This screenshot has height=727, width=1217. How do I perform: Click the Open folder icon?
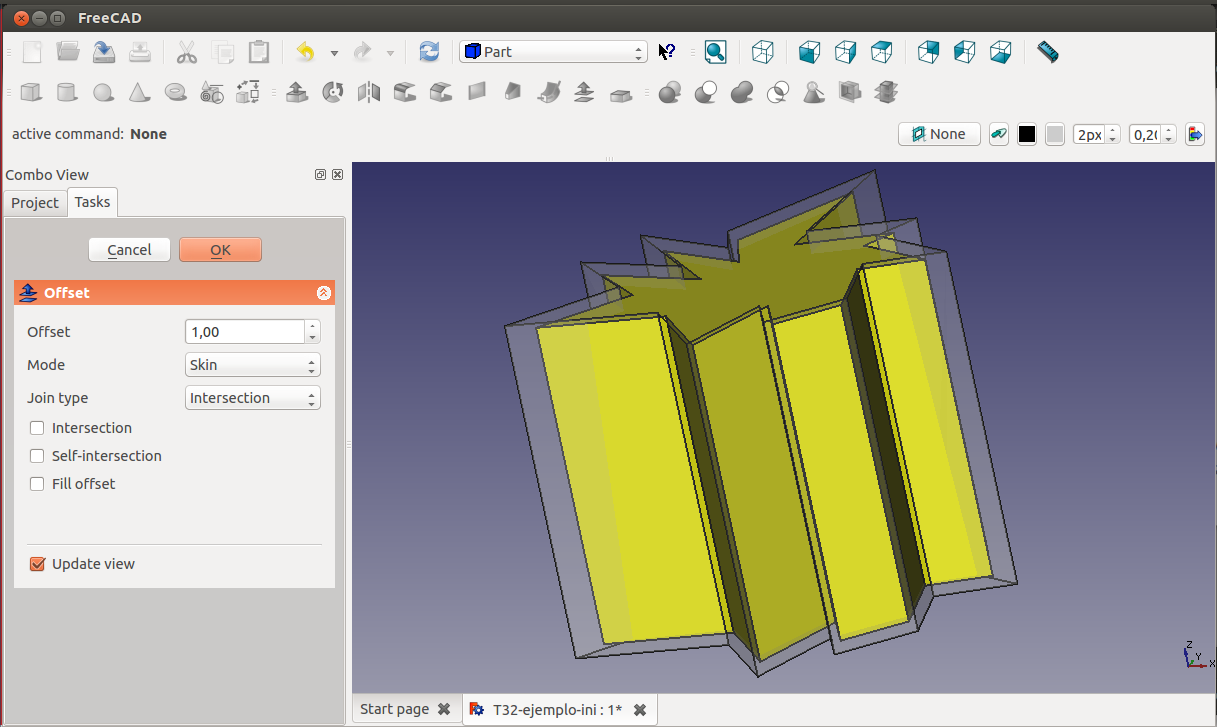68,52
